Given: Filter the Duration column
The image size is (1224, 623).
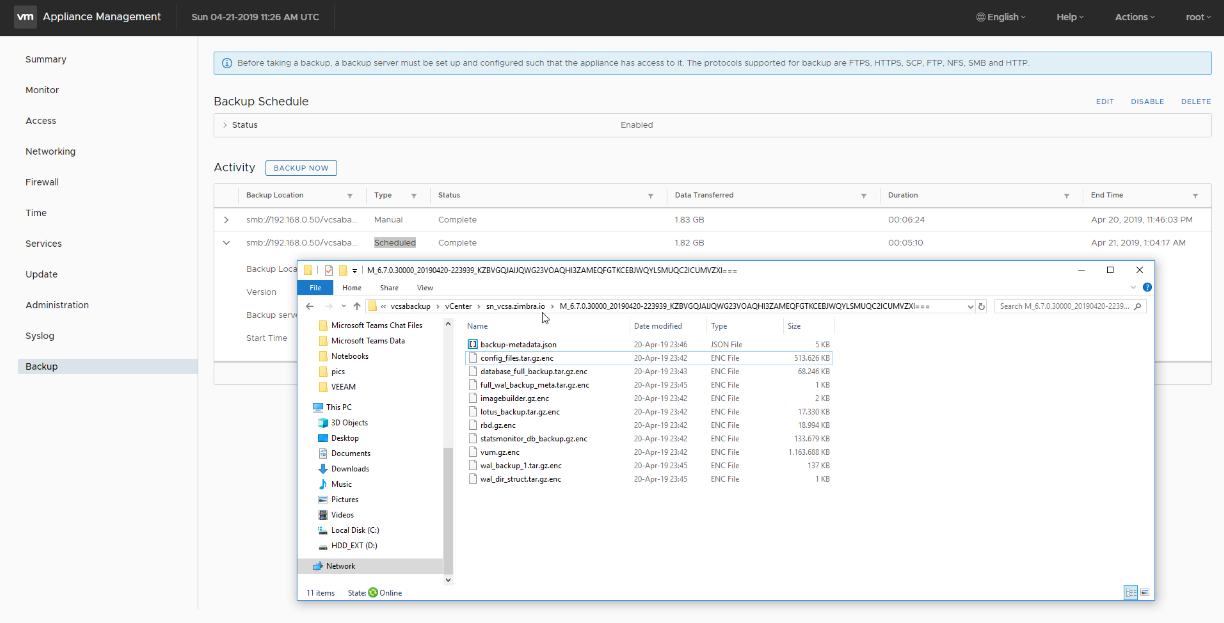Looking at the screenshot, I should (1067, 196).
